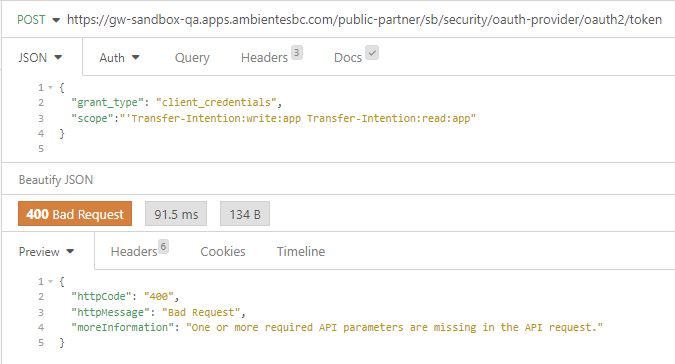This screenshot has width=675, height=364.
Task: Expand the Auth tab dropdown arrow
Action: 136,57
